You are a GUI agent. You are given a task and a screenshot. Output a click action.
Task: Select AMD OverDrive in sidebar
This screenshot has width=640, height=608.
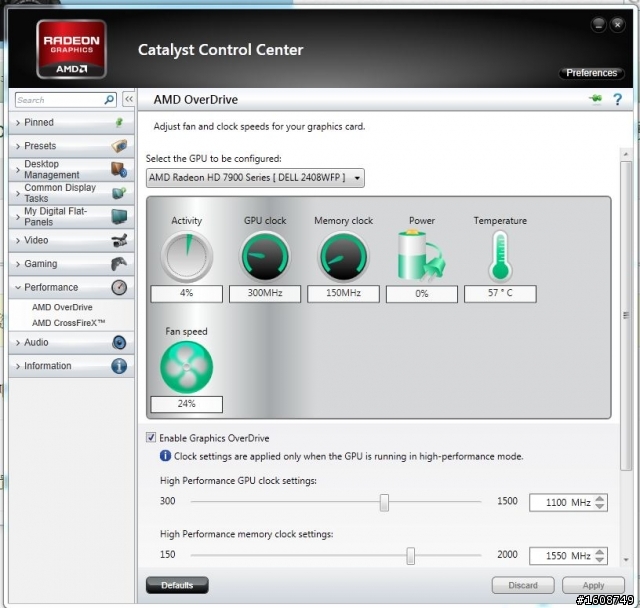62,307
